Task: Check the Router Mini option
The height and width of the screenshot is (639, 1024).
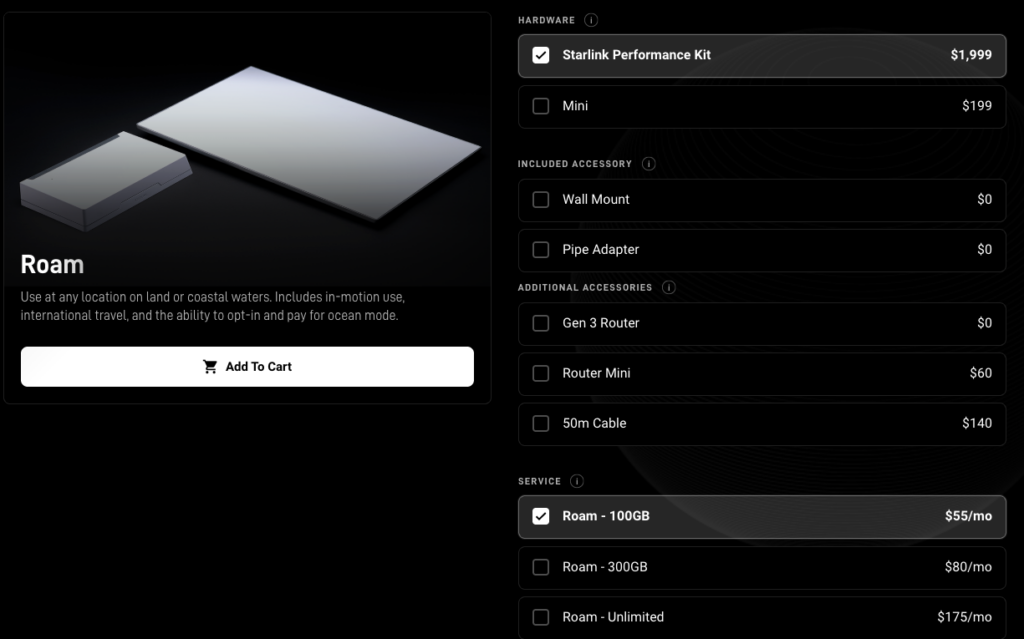Action: pyautogui.click(x=541, y=373)
